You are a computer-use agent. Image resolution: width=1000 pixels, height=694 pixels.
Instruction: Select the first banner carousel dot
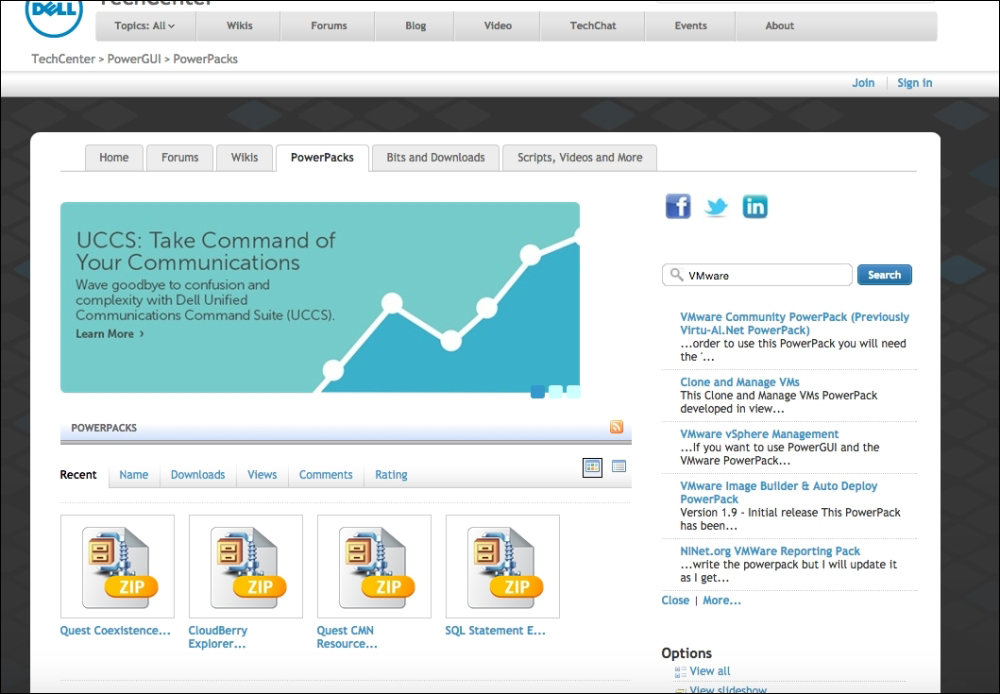point(537,392)
